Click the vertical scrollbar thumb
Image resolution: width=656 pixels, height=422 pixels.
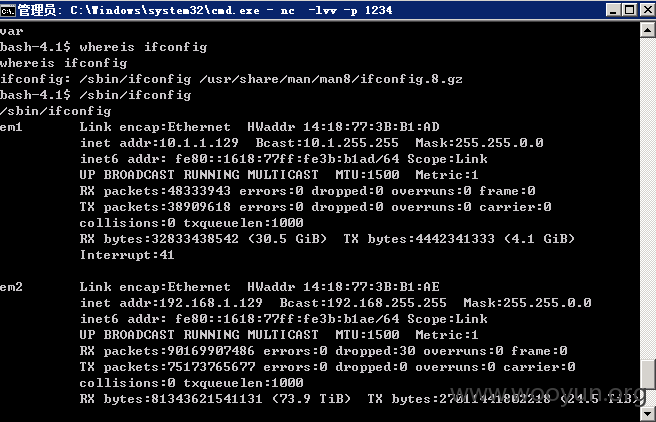(647, 376)
